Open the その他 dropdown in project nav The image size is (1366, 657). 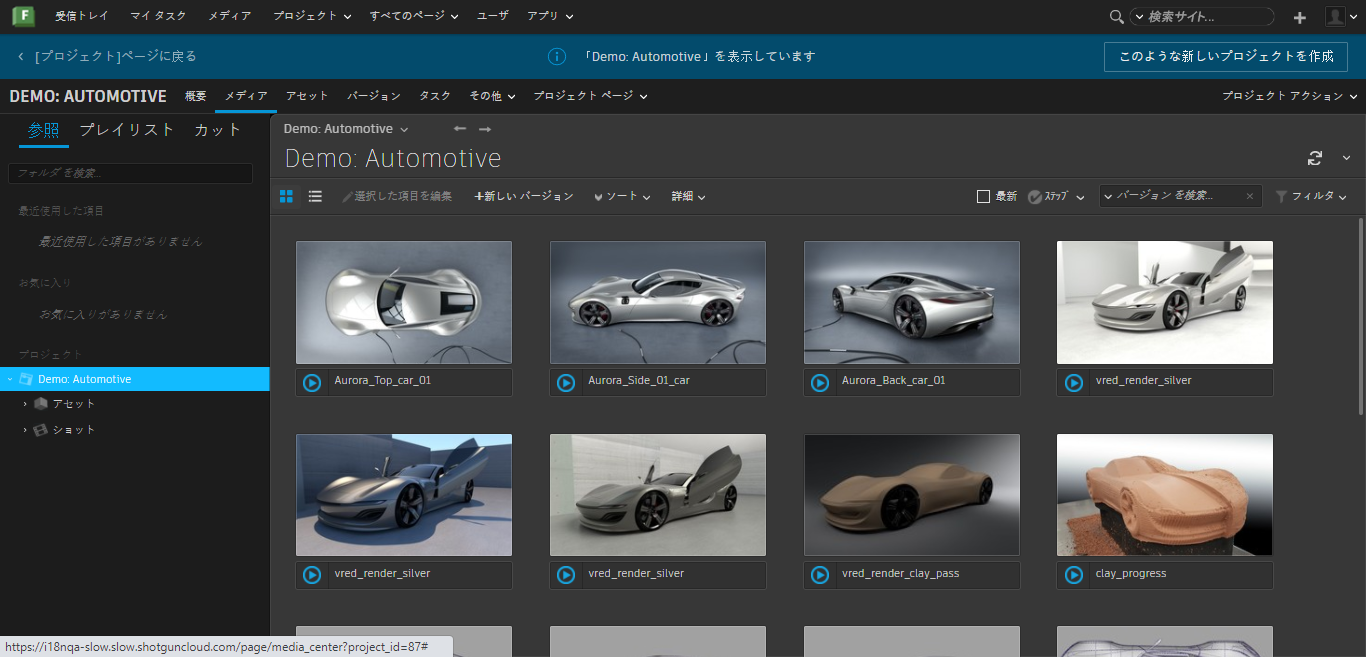(492, 96)
